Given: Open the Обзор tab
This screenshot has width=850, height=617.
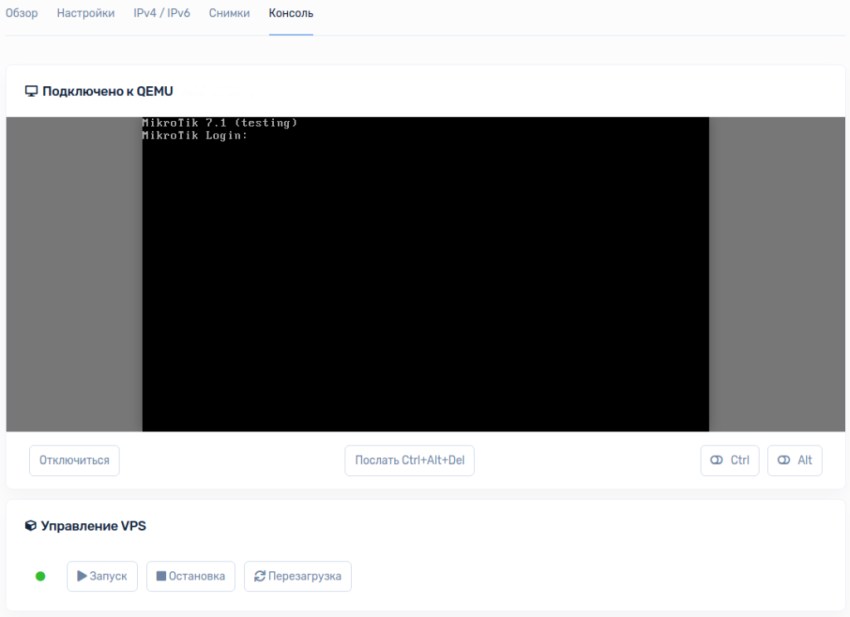Looking at the screenshot, I should [x=22, y=14].
